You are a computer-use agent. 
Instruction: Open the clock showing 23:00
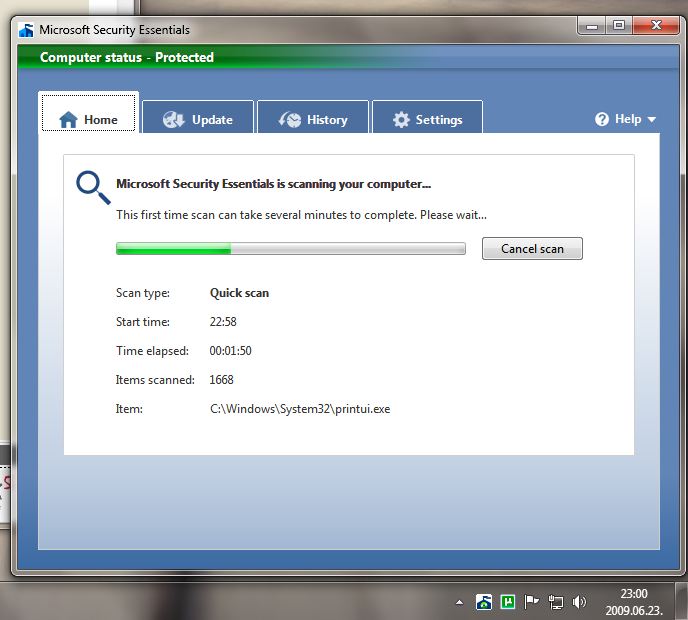(x=634, y=602)
